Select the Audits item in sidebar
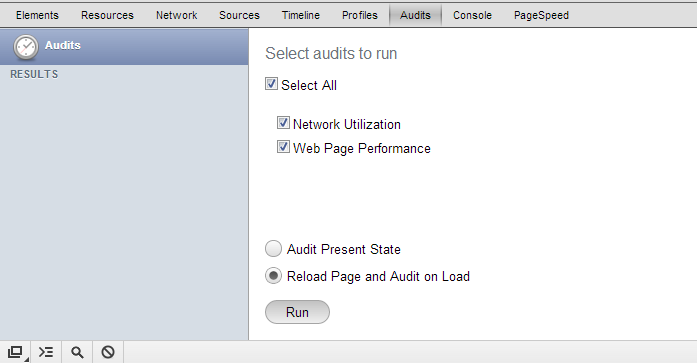This screenshot has width=697, height=363. tap(124, 47)
